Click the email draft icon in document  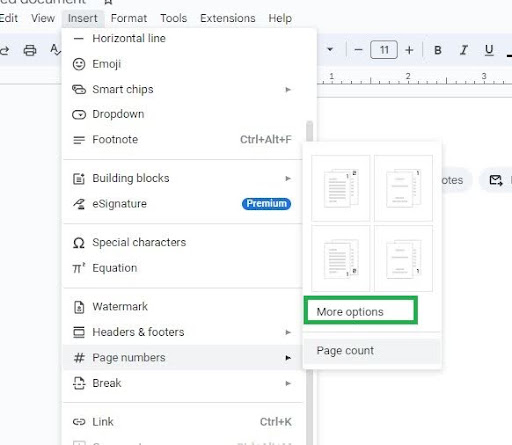[x=496, y=180]
